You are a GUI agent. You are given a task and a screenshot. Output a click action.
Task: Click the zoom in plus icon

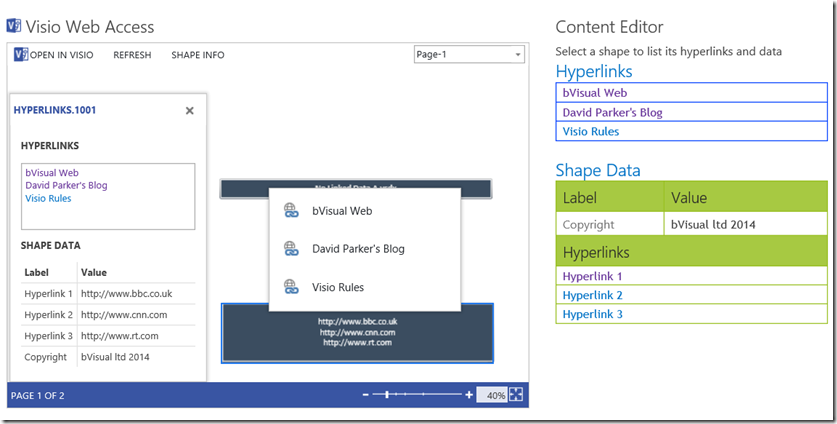(469, 395)
